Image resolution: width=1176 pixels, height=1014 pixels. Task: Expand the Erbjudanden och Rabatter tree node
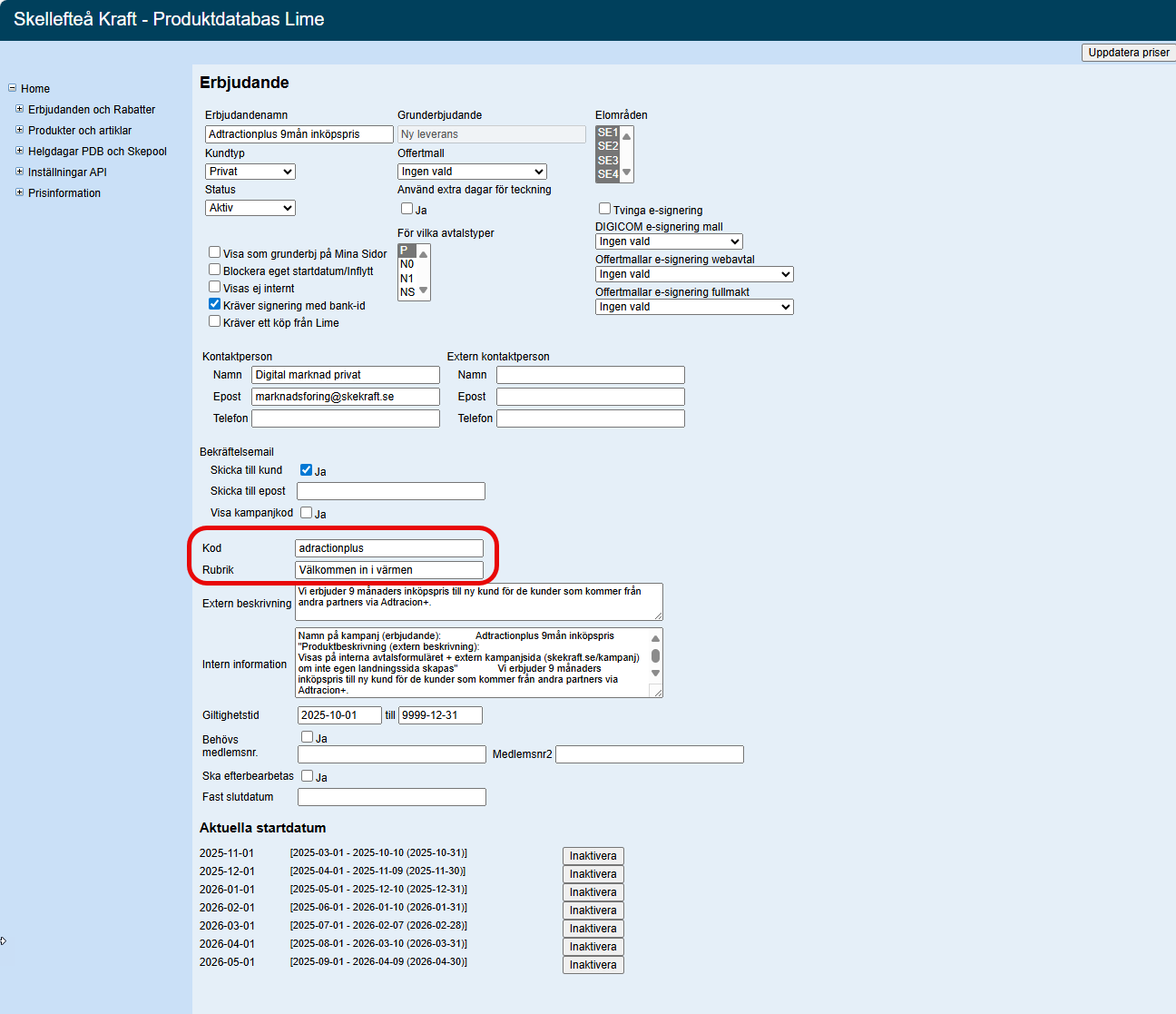pos(20,109)
